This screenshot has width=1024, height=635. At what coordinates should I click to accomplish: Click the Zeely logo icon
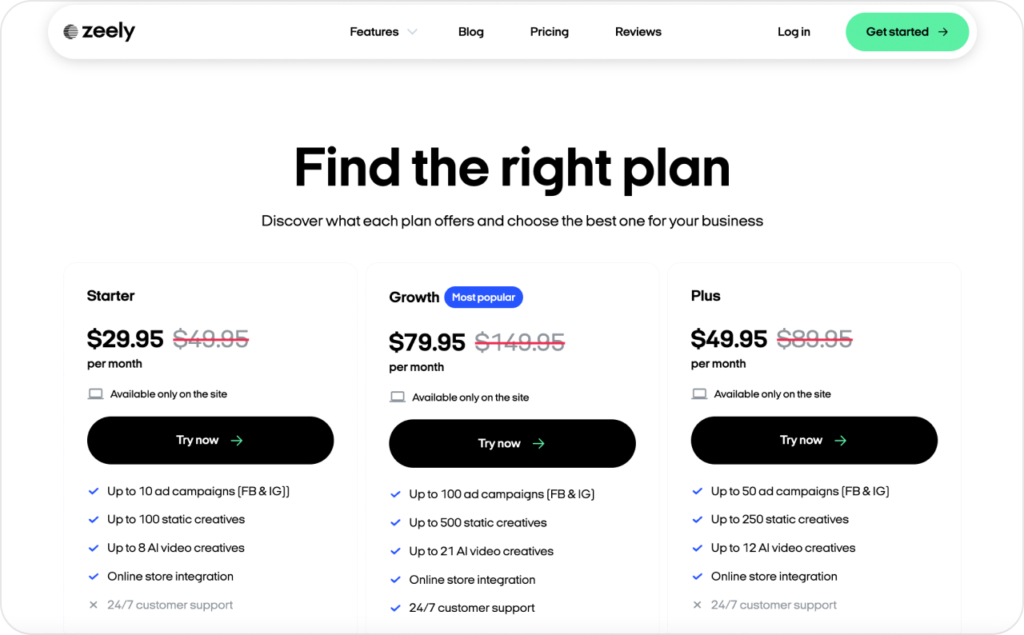click(x=70, y=31)
